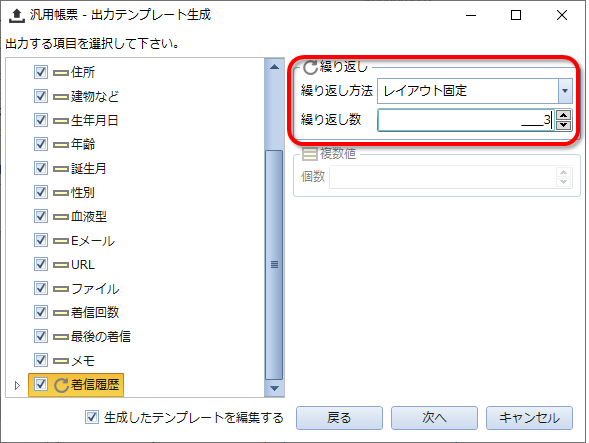Select the メモ item label

pyautogui.click(x=83, y=360)
